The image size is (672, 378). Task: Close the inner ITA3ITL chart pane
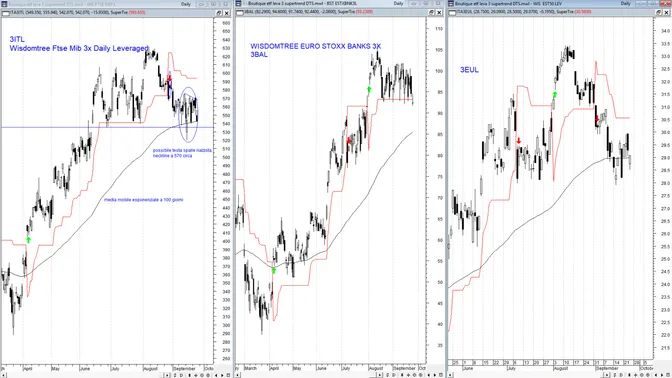(227, 13)
